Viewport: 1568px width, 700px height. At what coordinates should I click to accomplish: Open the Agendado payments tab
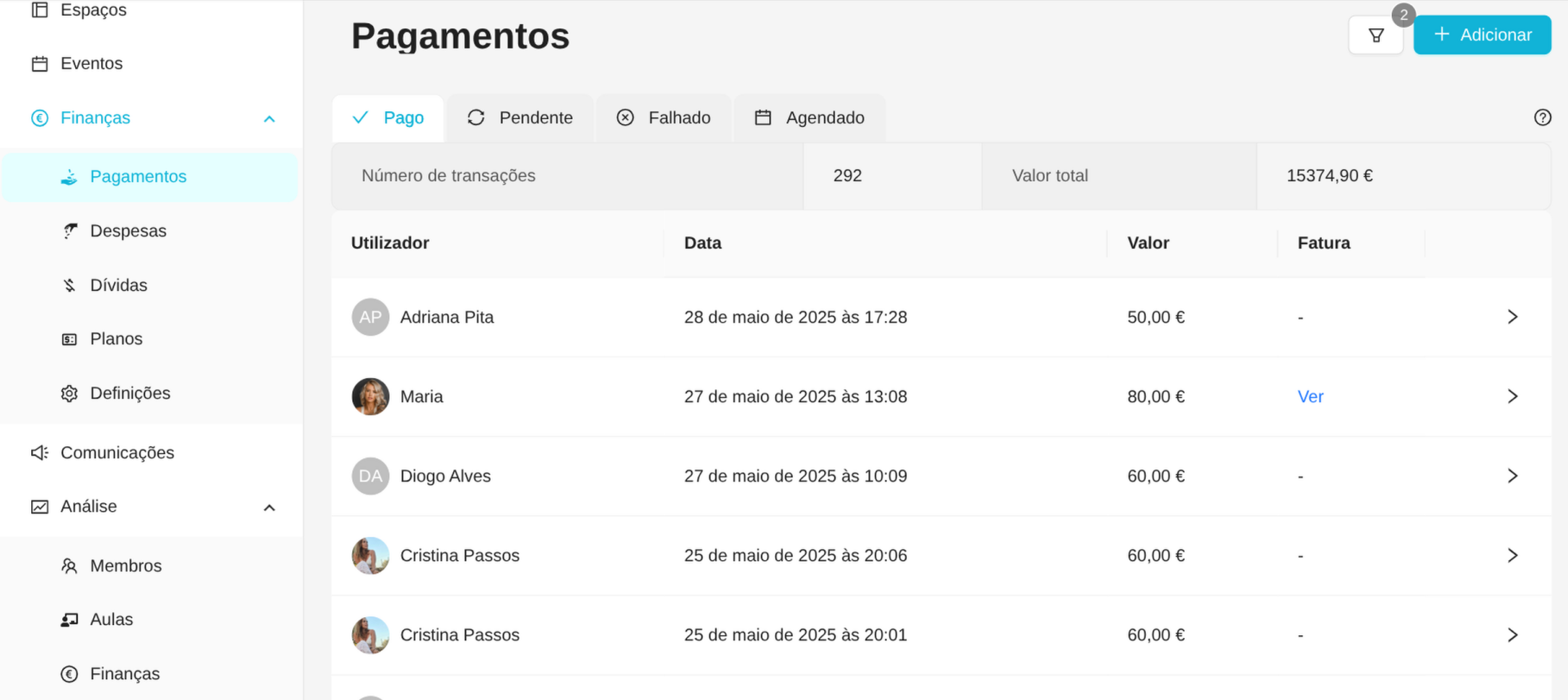(x=809, y=117)
